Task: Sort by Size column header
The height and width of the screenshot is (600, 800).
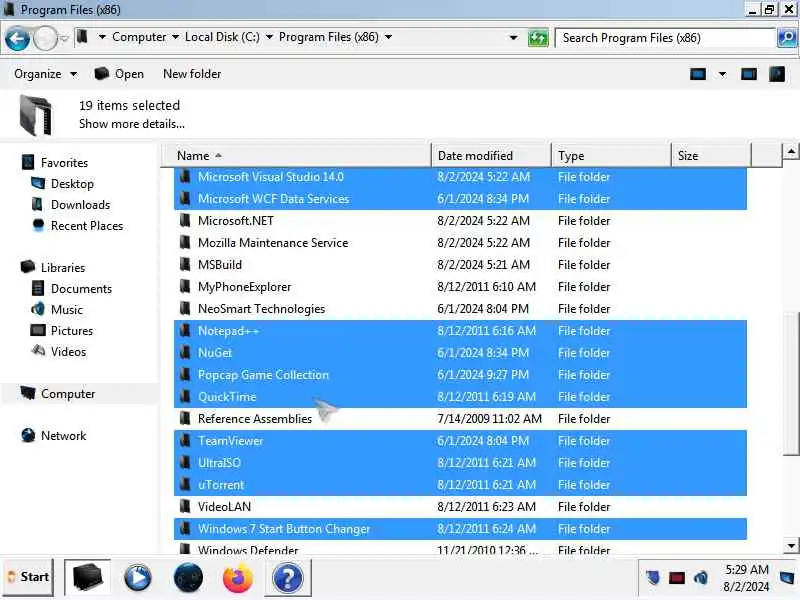Action: (711, 156)
